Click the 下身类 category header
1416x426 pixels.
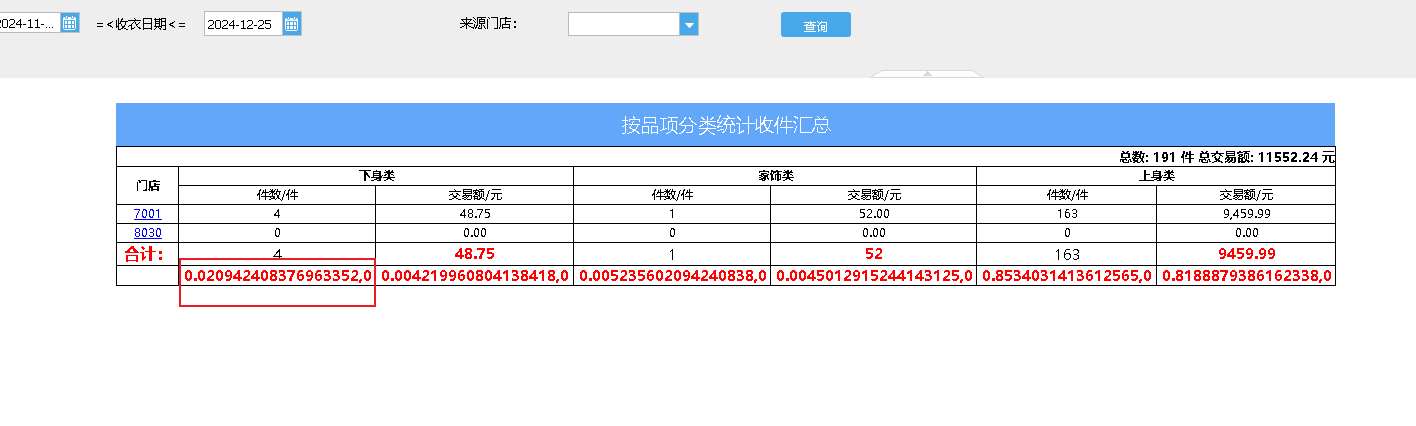(376, 175)
